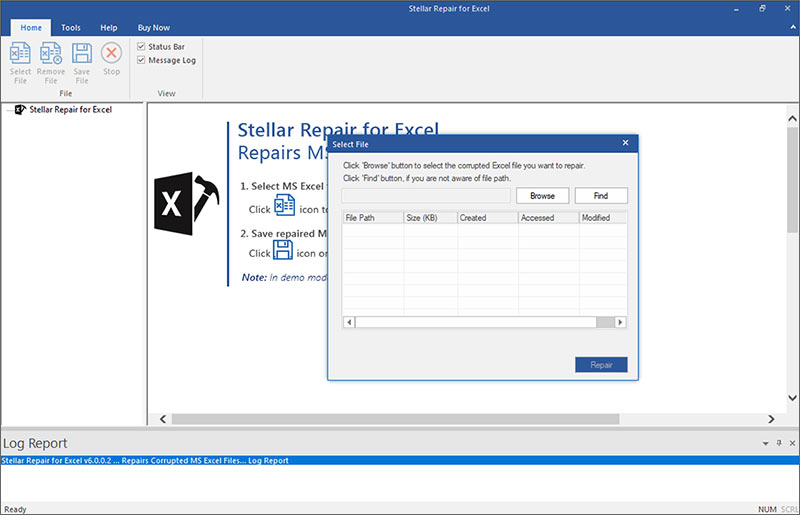Click the file list horizontal scrollbar thumb
Screen dimensions: 800x515
[x=476, y=322]
